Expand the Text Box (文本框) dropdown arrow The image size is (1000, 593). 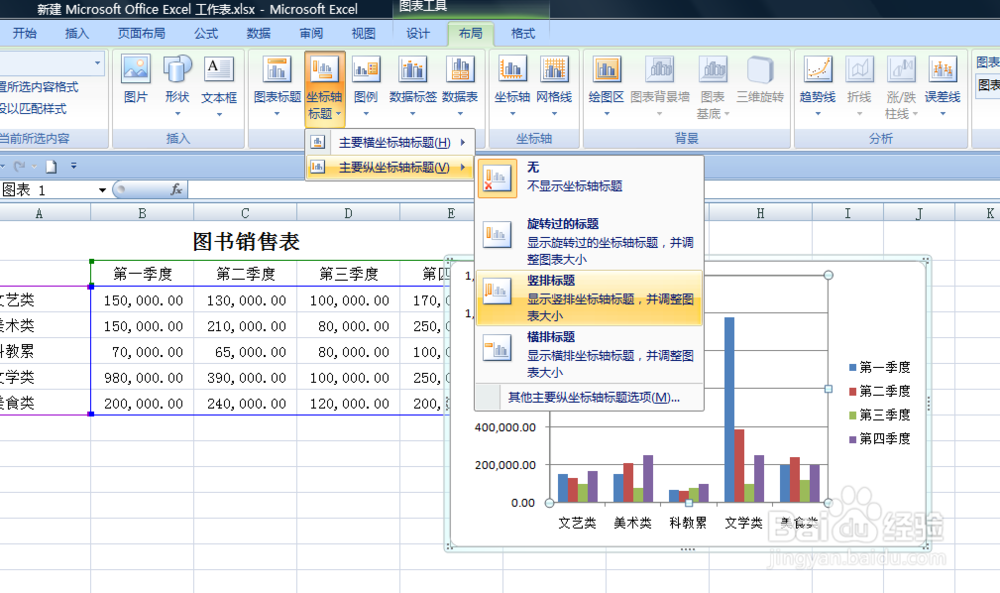pos(219,114)
